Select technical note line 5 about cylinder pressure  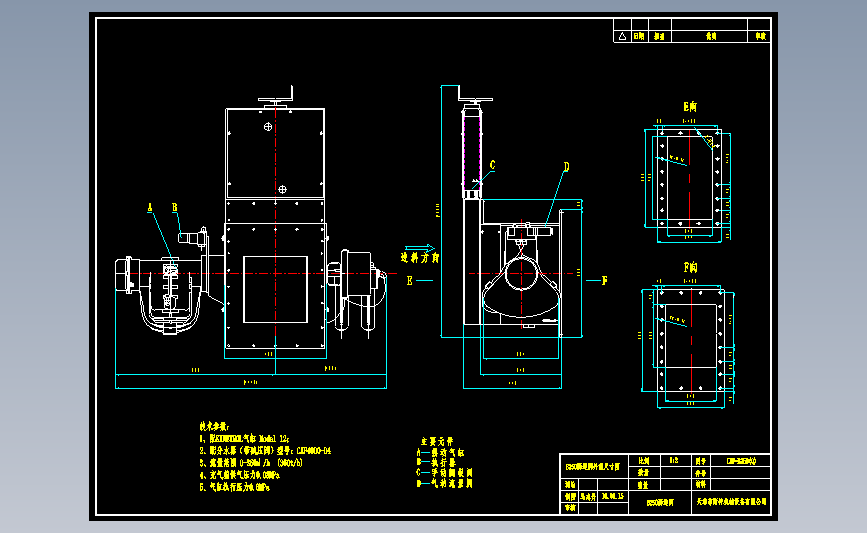pos(234,487)
